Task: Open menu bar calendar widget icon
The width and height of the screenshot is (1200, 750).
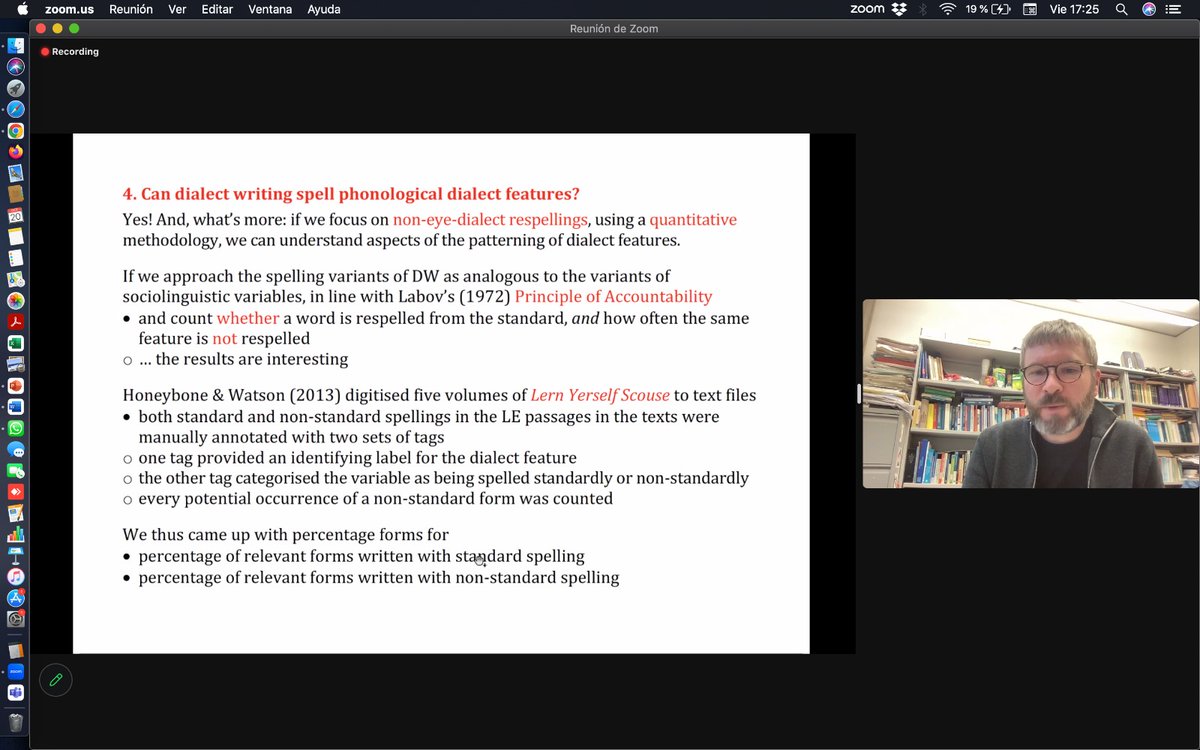Action: pyautogui.click(x=1030, y=9)
